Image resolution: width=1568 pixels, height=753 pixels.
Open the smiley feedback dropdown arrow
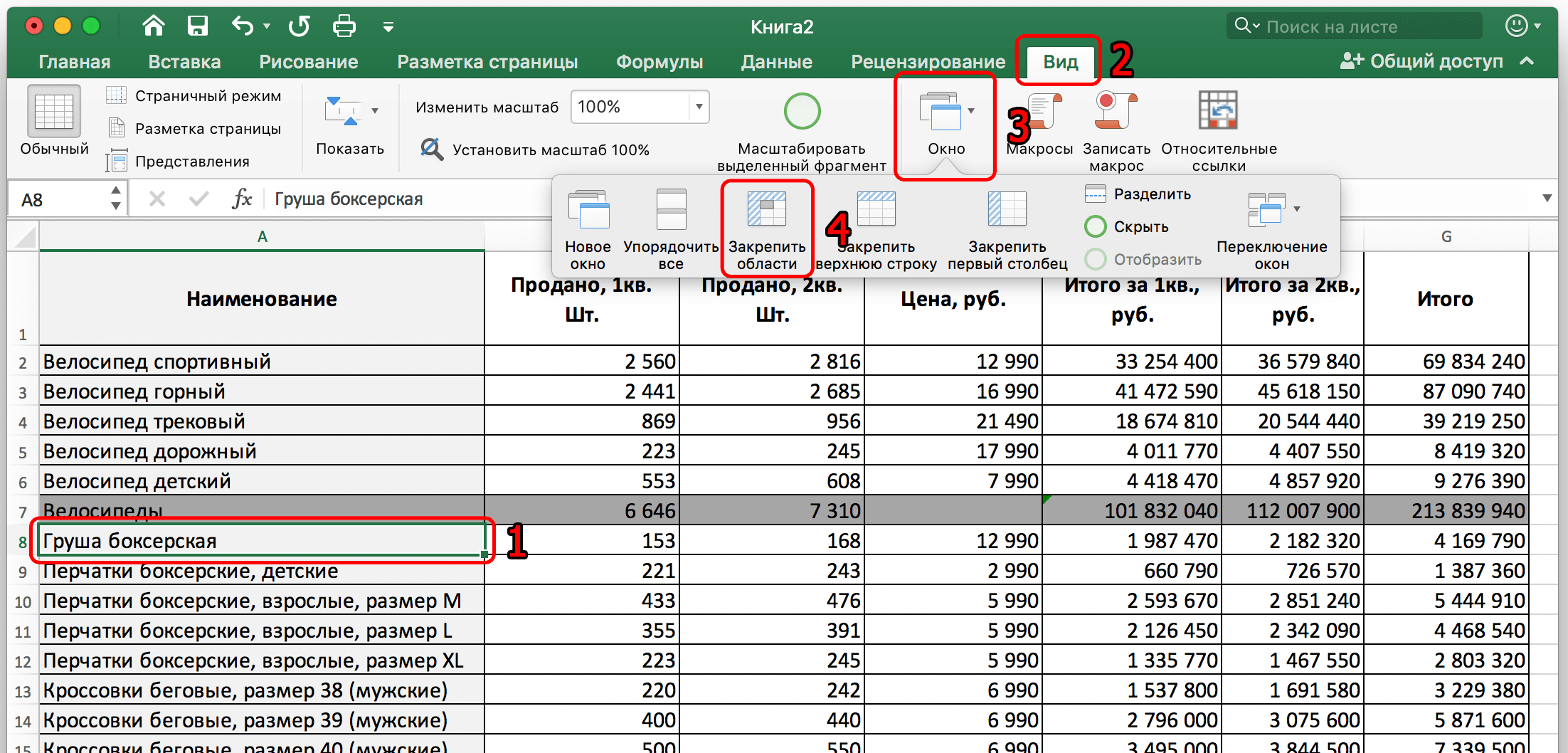coord(1537,26)
